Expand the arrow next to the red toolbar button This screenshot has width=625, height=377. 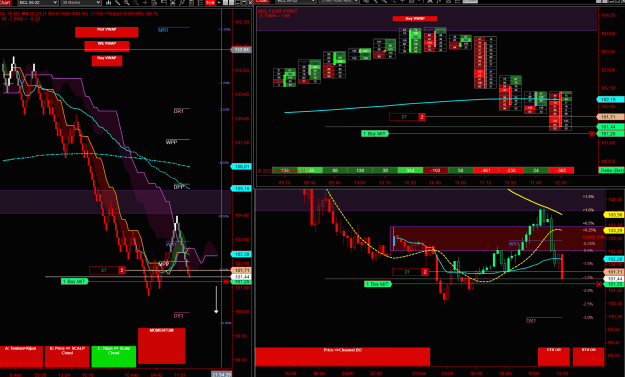218,2
